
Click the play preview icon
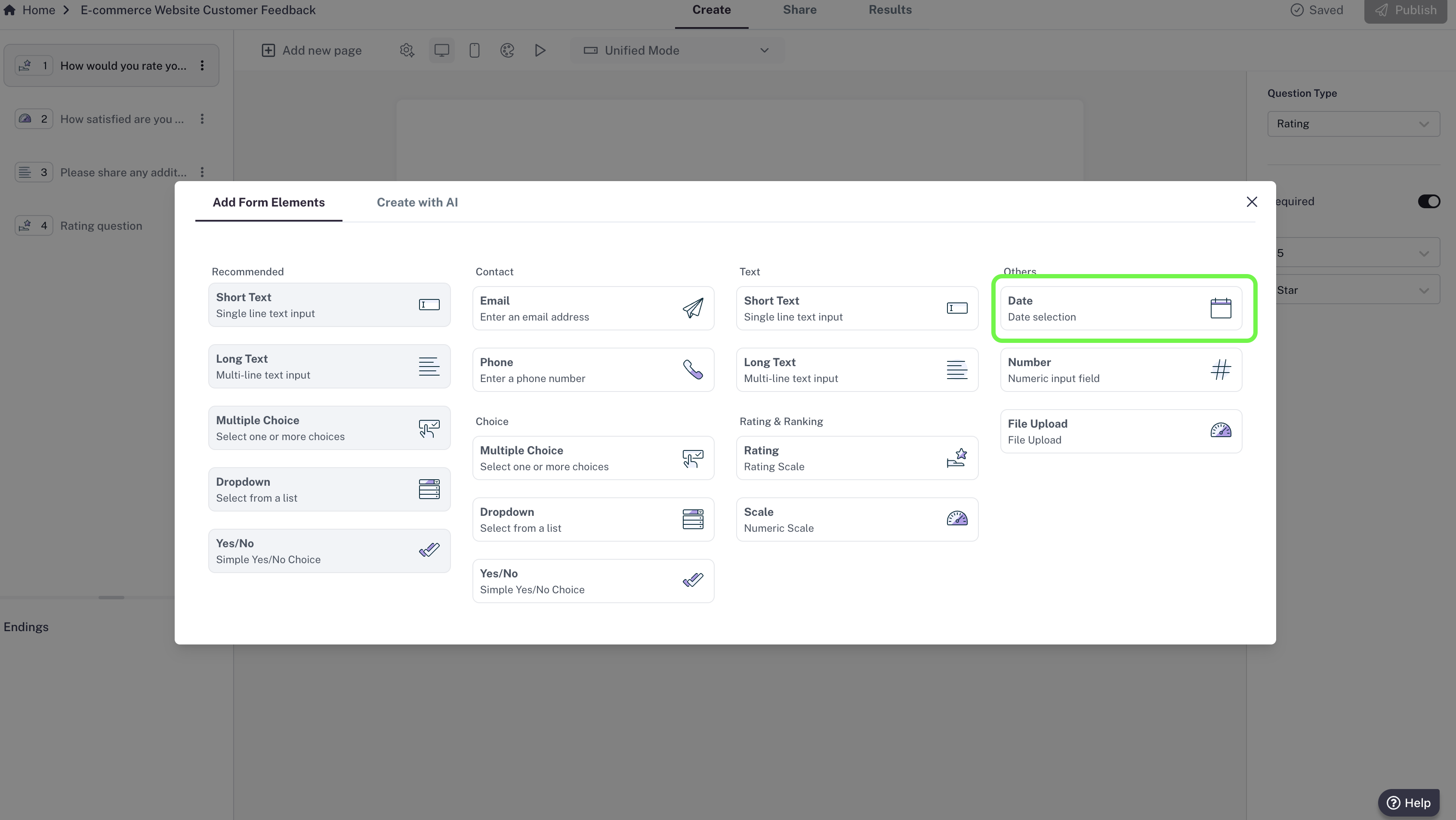tap(540, 50)
